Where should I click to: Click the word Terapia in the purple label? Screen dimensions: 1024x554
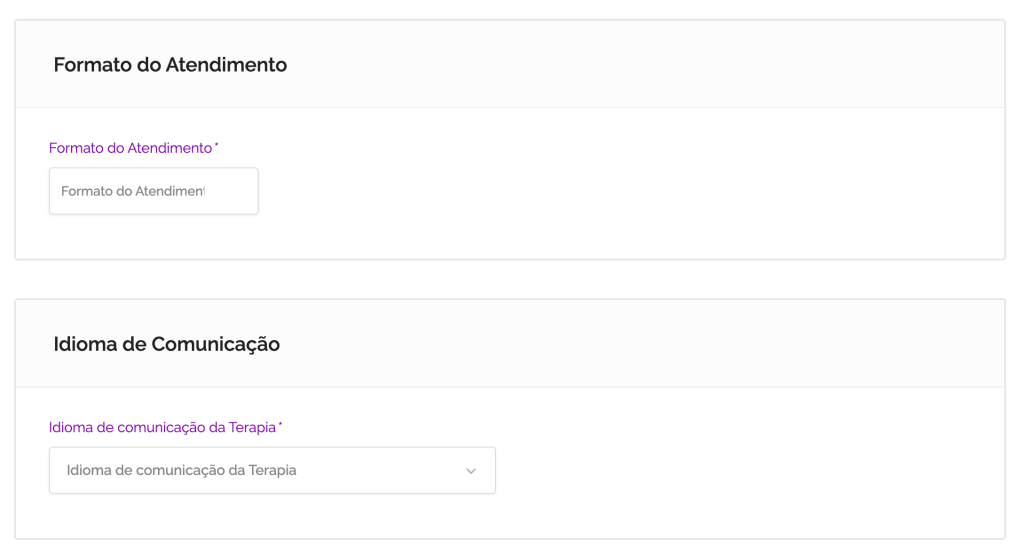[251, 427]
